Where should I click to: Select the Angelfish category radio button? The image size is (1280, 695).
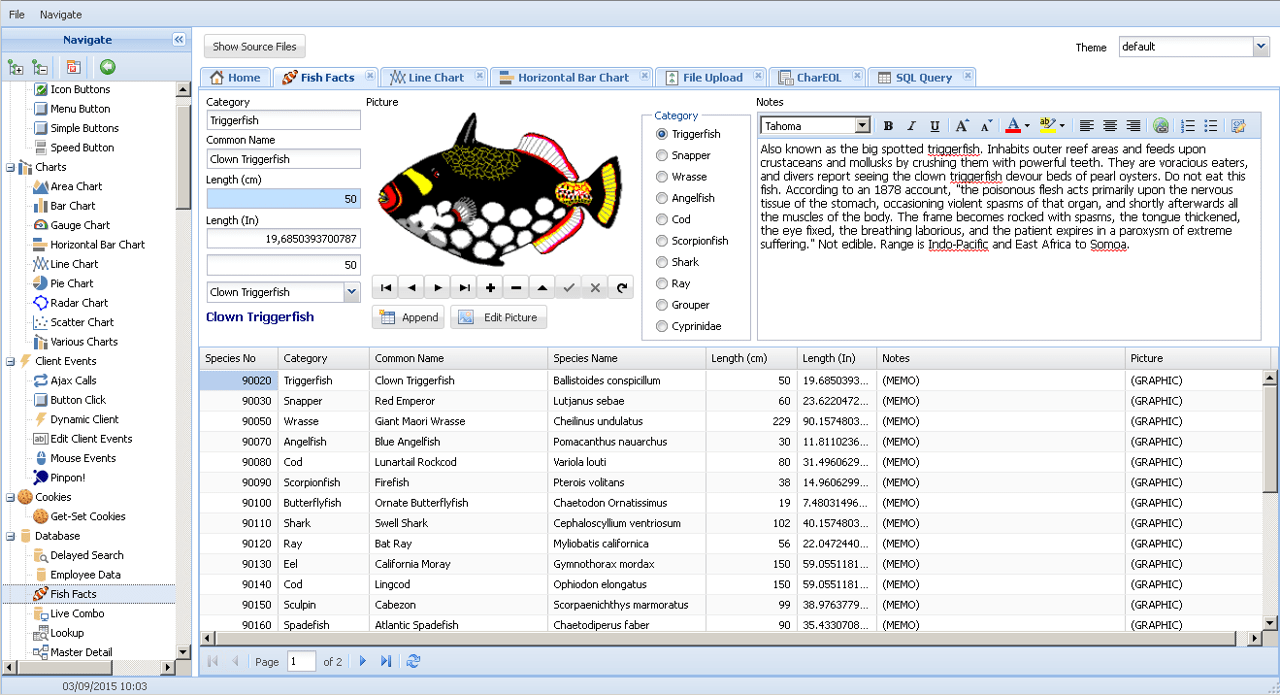click(x=660, y=197)
